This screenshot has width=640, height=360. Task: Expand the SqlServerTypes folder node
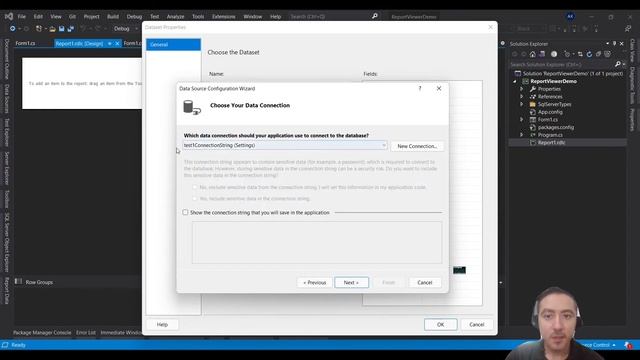tap(522, 104)
